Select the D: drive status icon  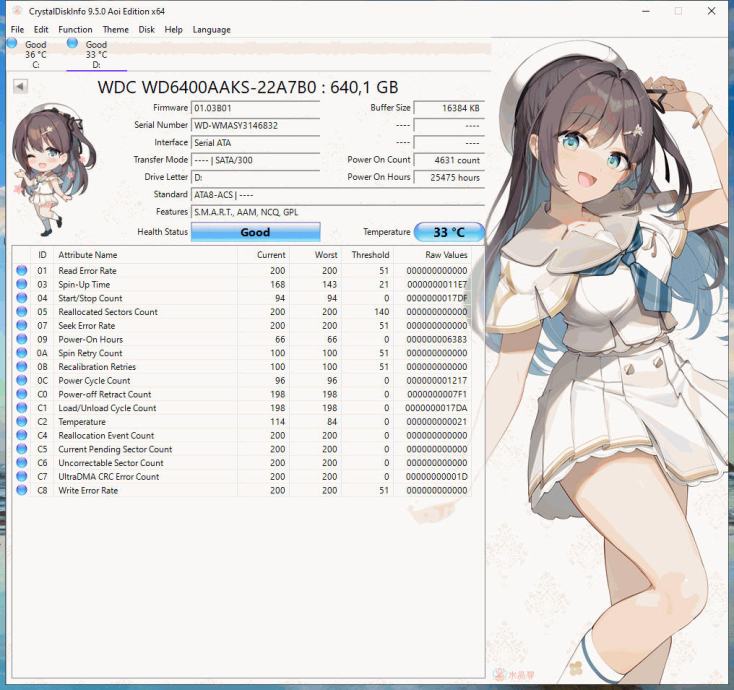click(x=73, y=43)
